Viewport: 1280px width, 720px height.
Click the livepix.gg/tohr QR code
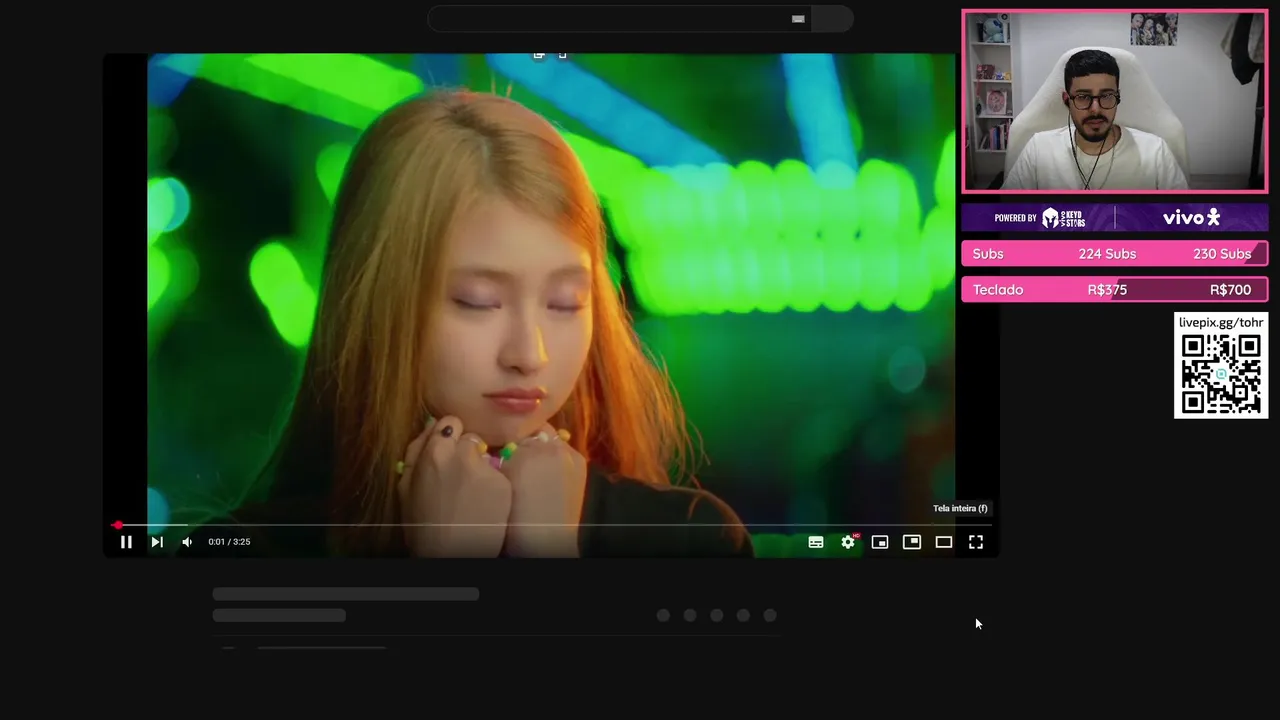[x=1221, y=374]
